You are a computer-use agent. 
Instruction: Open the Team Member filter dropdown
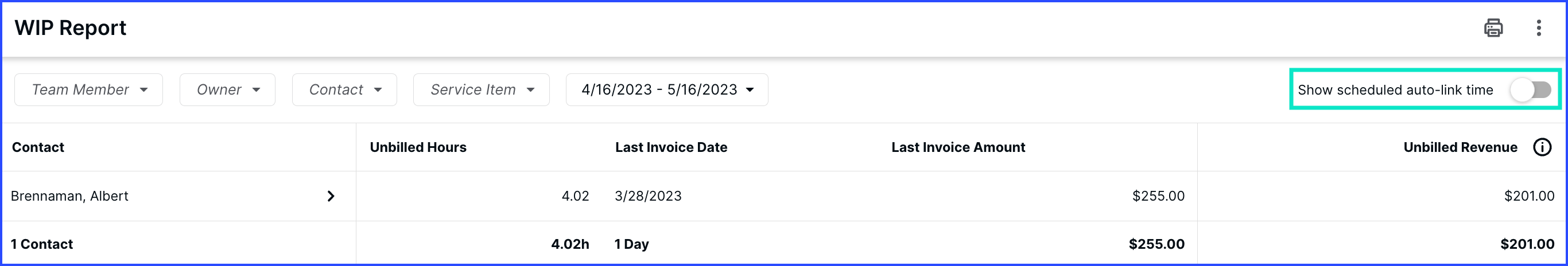[x=89, y=90]
